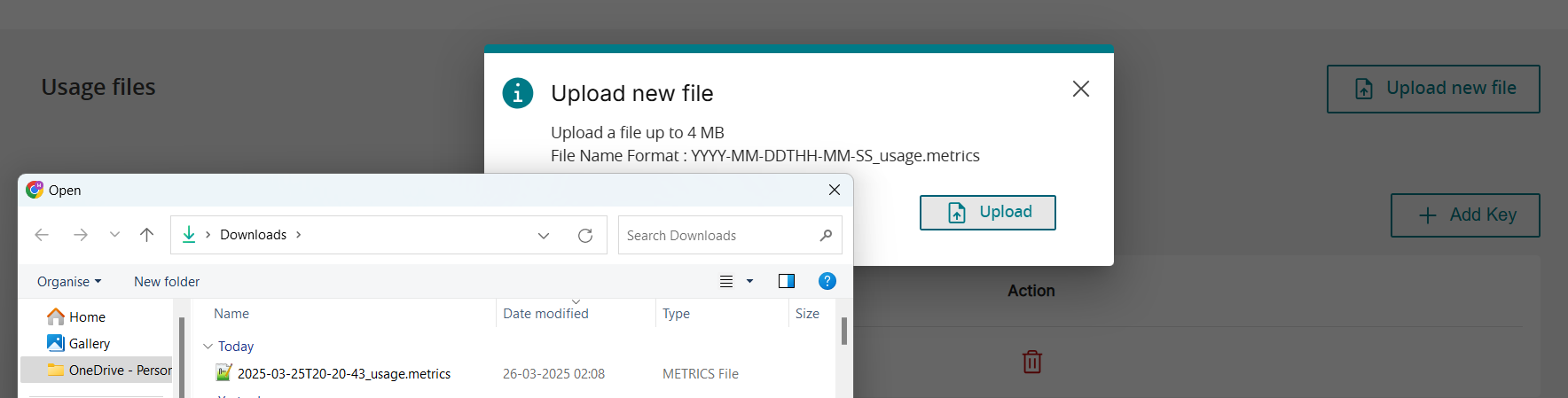
Task: Open the recent locations dropdown
Action: click(x=114, y=235)
